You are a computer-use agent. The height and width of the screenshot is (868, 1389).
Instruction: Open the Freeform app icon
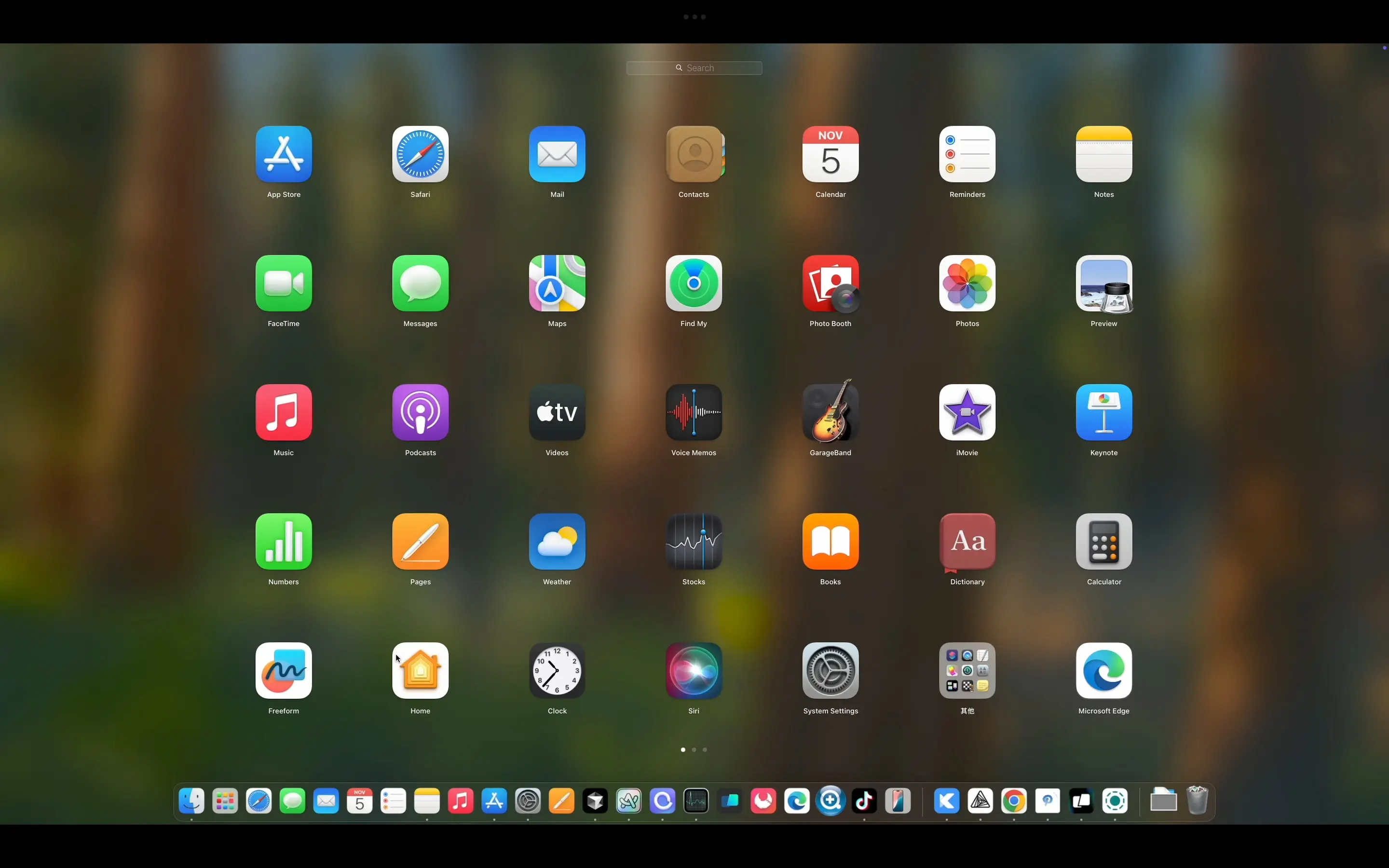pyautogui.click(x=284, y=670)
